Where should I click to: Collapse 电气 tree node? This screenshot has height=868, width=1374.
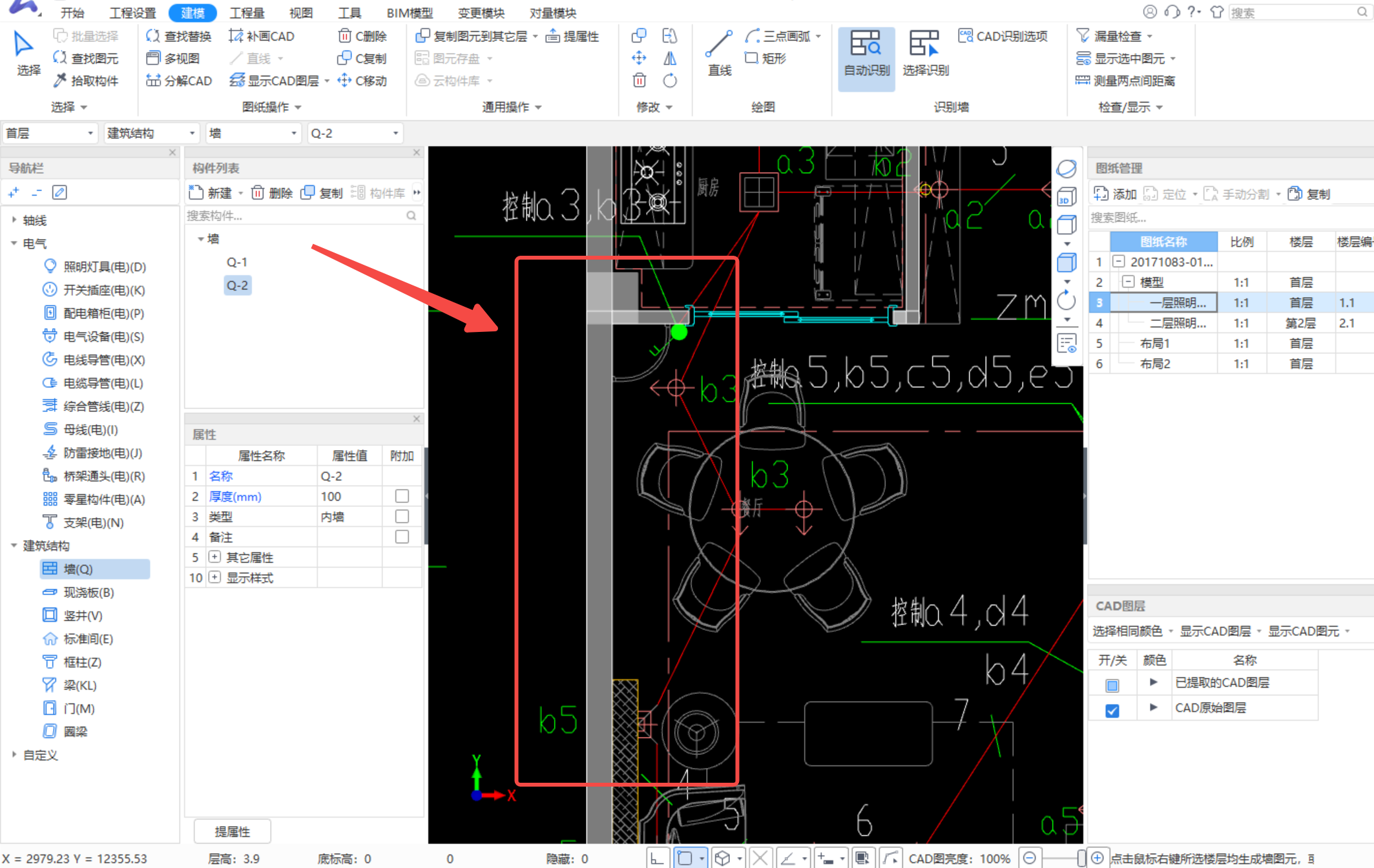[x=14, y=243]
